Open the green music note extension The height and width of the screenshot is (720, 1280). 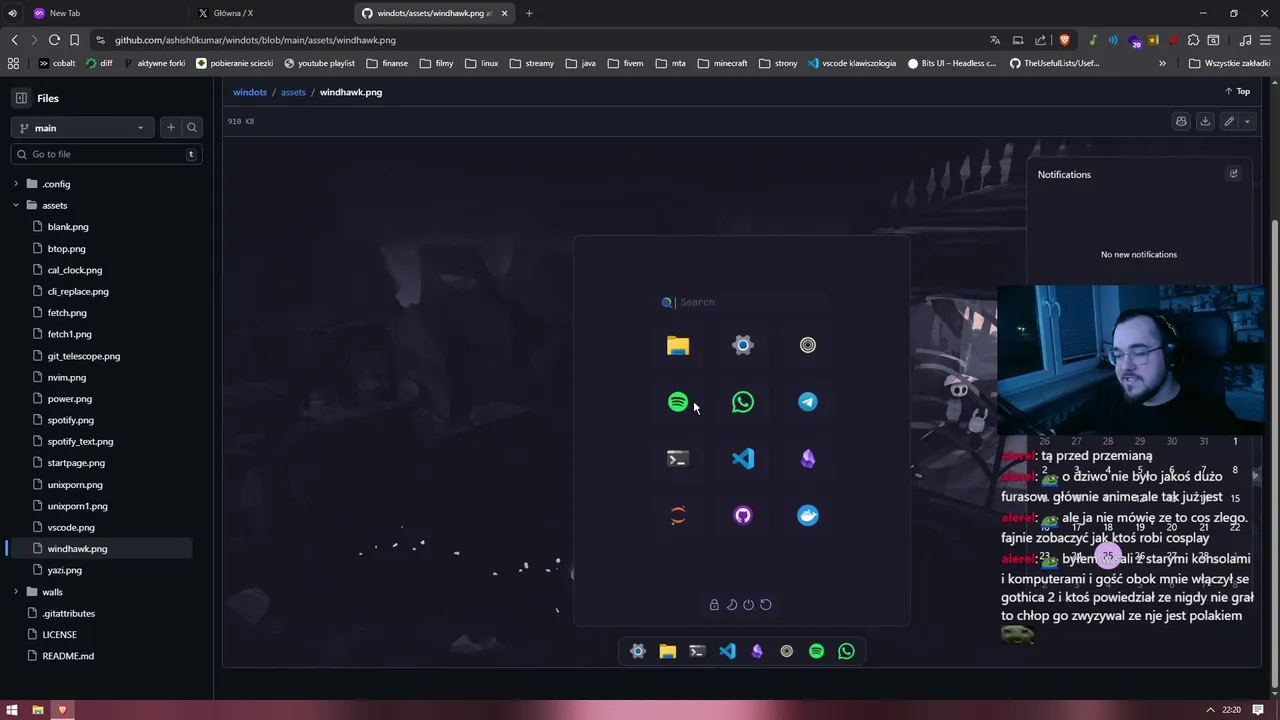click(1094, 40)
